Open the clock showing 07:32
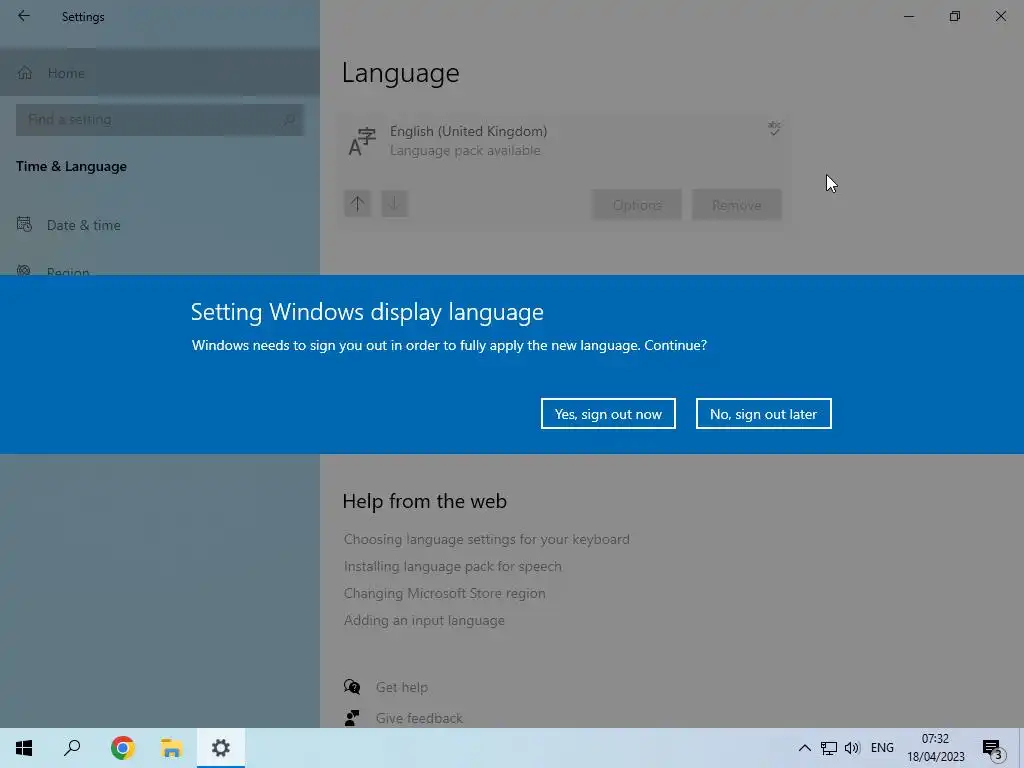The image size is (1024, 768). (935, 748)
